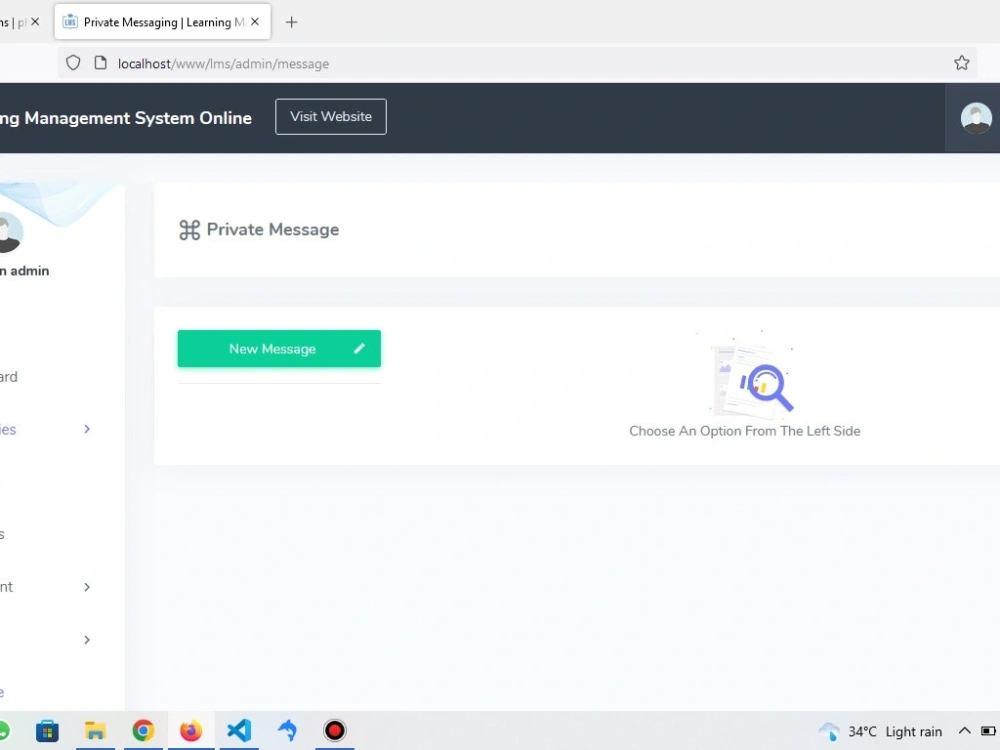1000x750 pixels.
Task: Expand the sidebar item ending in 'ies'
Action: pos(87,429)
